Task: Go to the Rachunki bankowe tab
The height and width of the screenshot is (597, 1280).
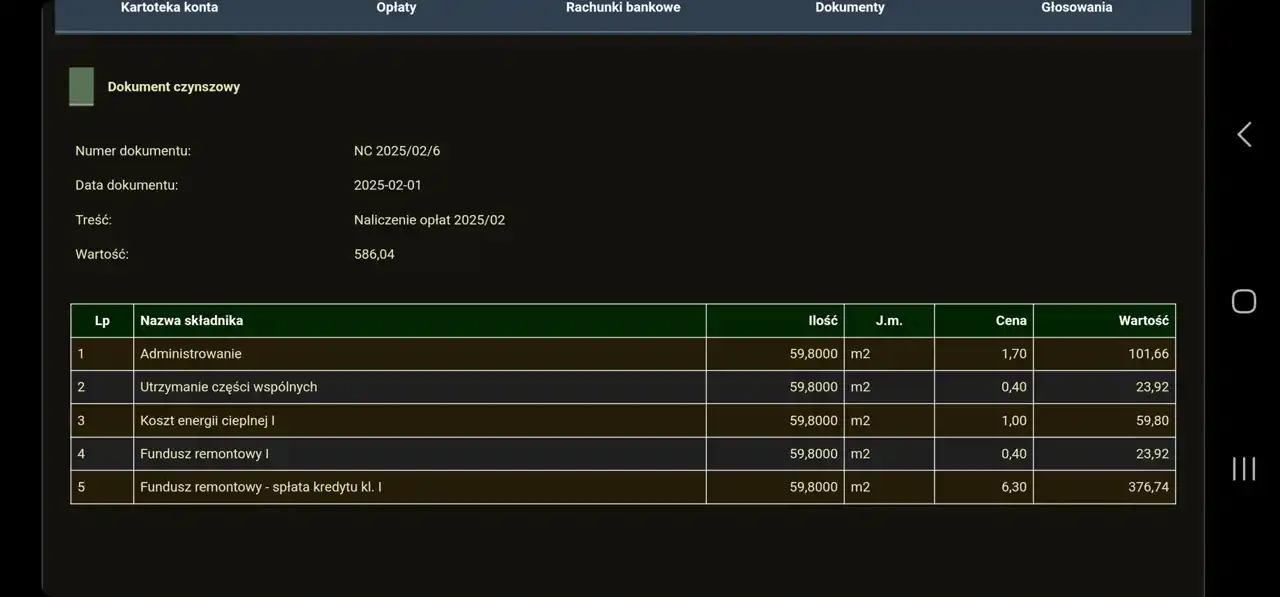Action: (x=623, y=8)
